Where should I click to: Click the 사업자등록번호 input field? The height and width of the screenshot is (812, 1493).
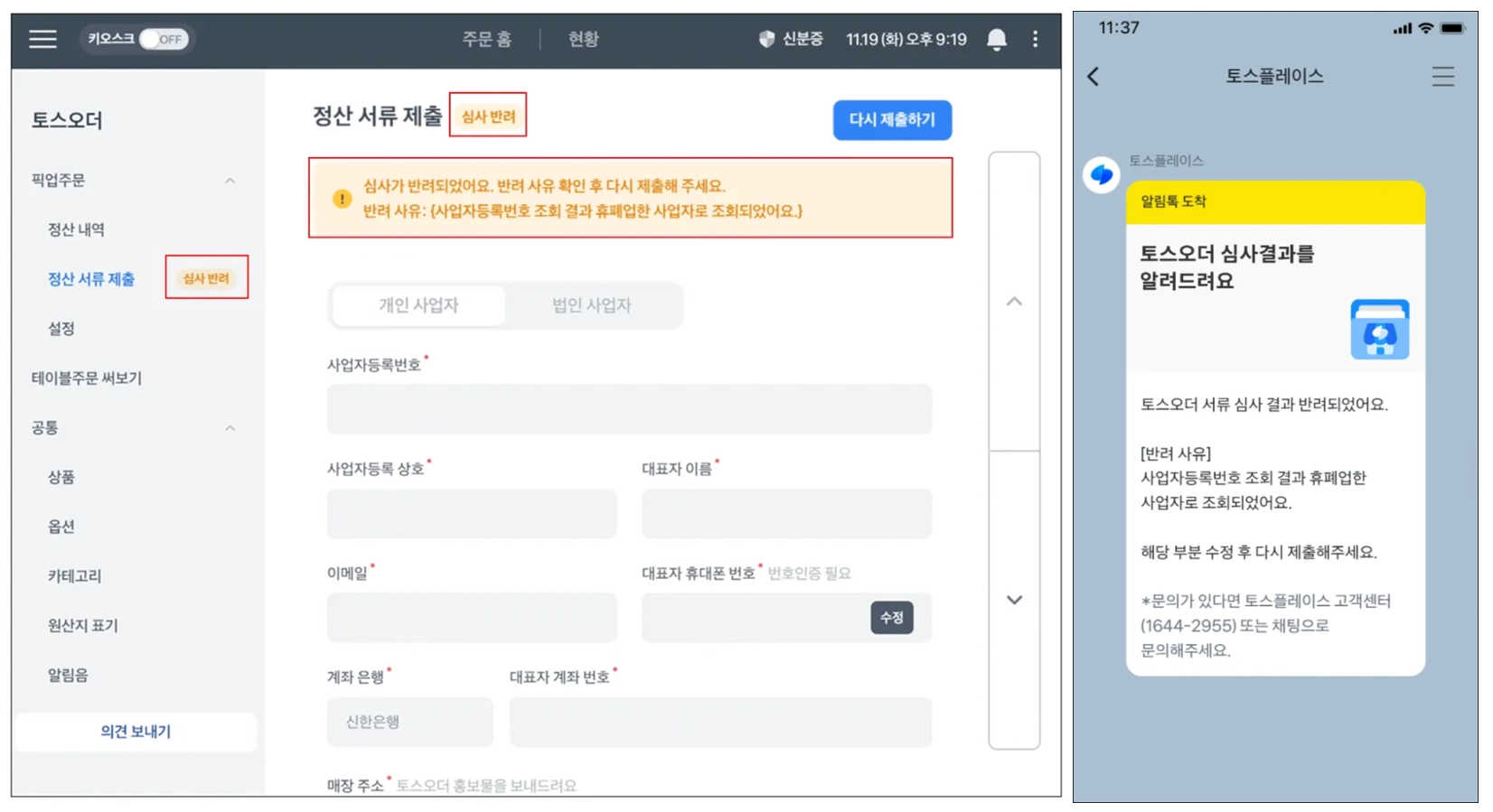[x=629, y=409]
